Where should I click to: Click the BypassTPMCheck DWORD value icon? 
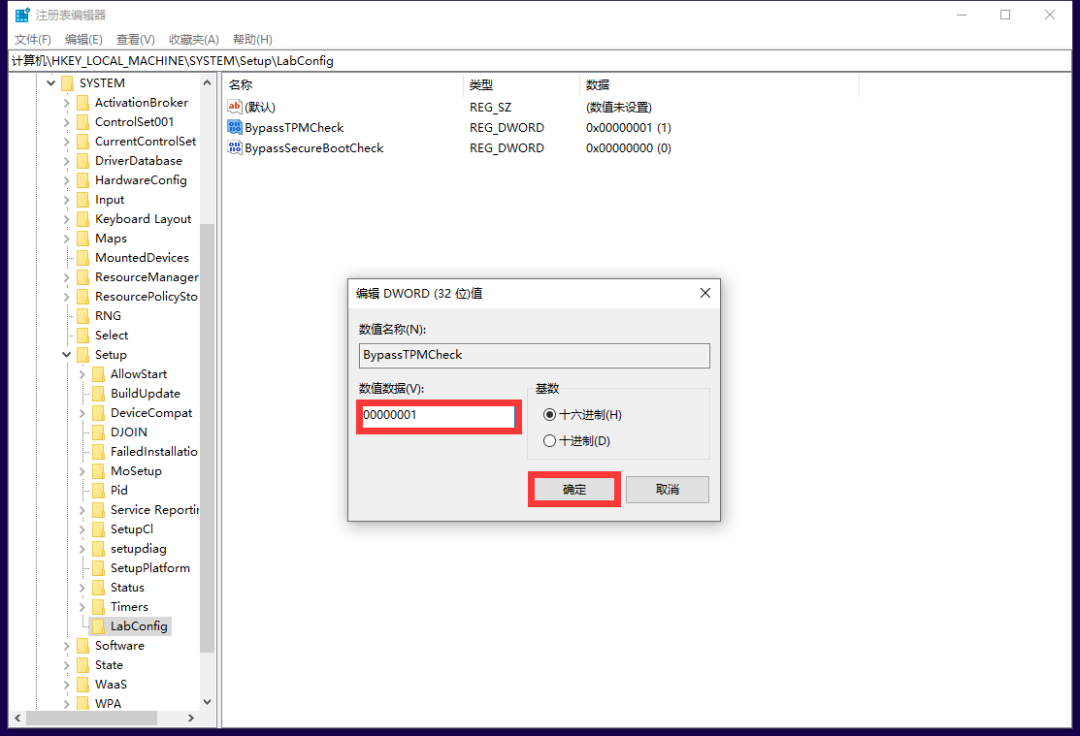[x=235, y=128]
